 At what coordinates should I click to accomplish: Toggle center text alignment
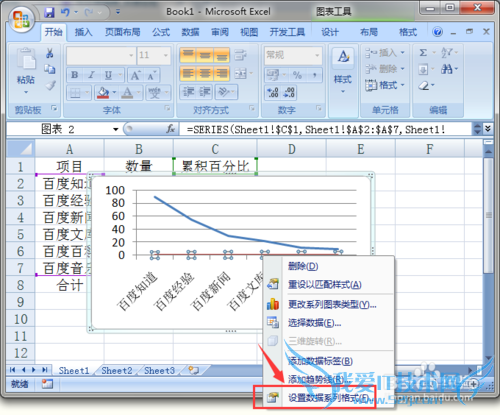click(x=205, y=73)
